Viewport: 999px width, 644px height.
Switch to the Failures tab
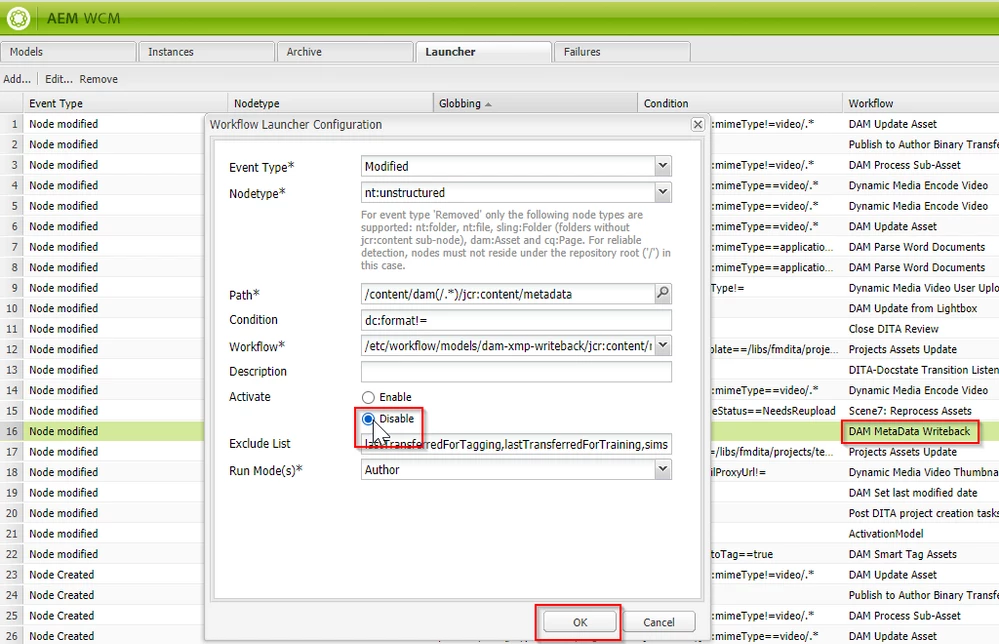[x=622, y=52]
